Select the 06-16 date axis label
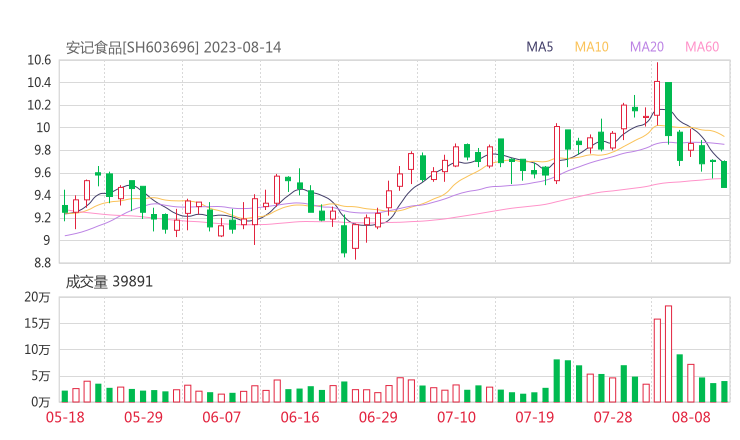This screenshot has height=440, width=740. (x=300, y=417)
